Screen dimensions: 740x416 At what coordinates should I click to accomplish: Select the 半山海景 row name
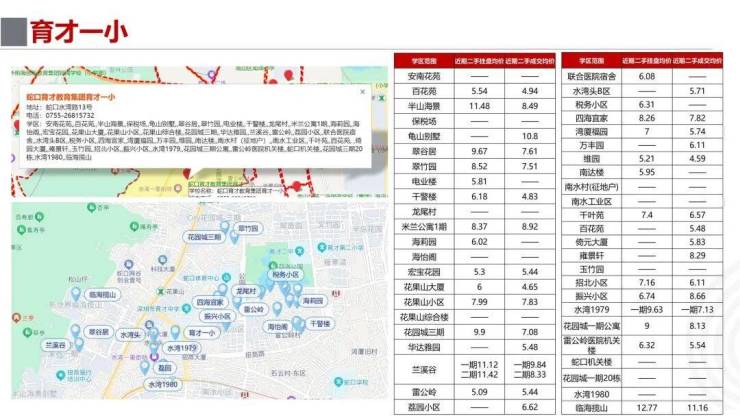424,106
